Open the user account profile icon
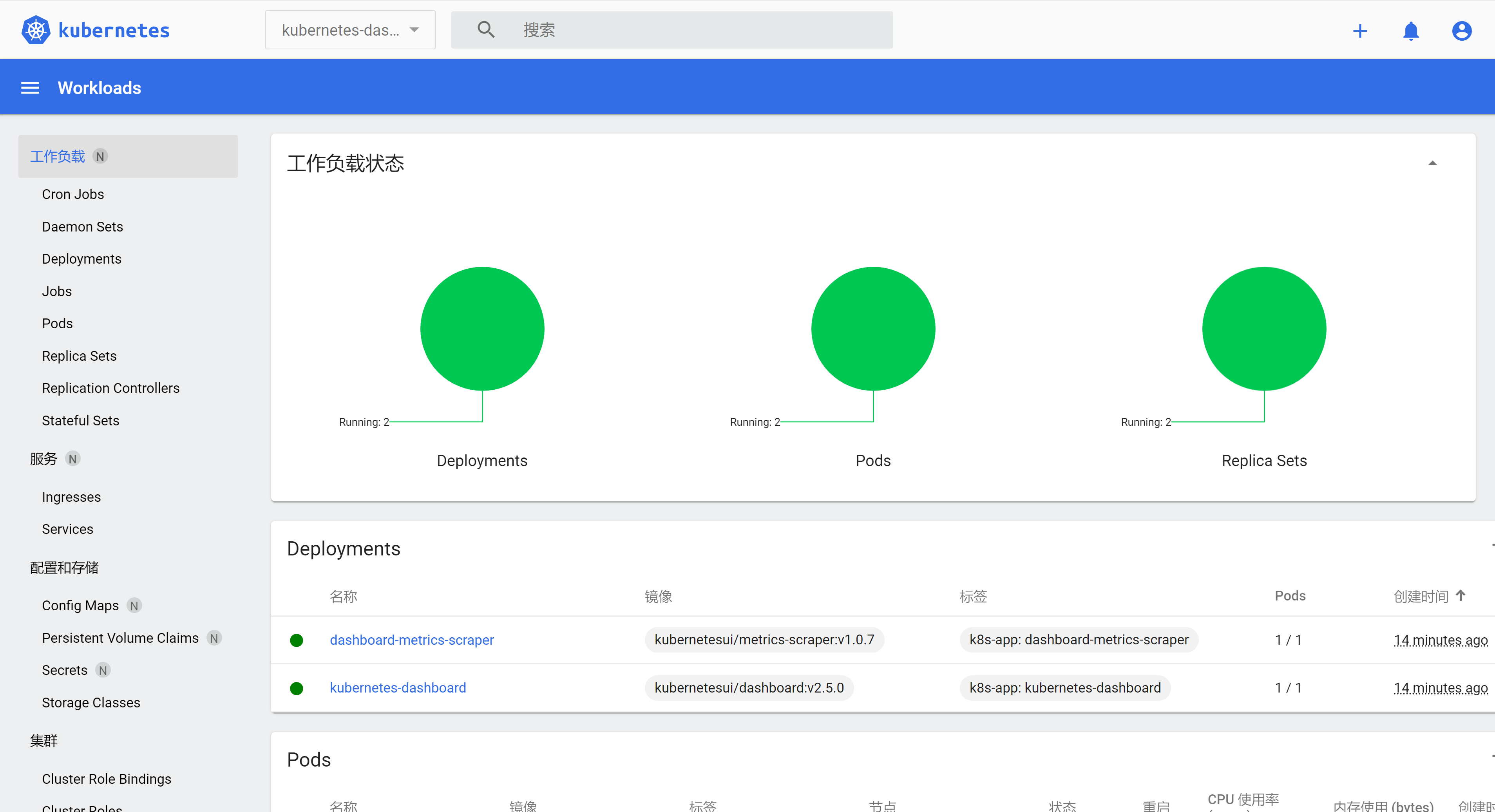 [x=1461, y=31]
